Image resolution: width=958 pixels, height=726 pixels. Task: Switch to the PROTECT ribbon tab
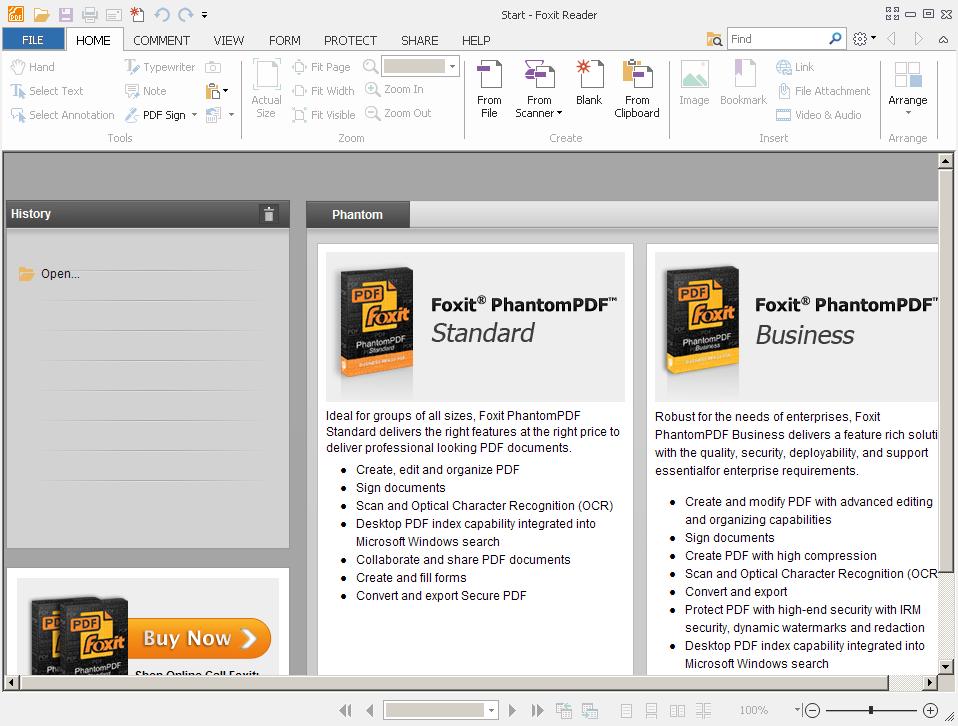pyautogui.click(x=350, y=40)
